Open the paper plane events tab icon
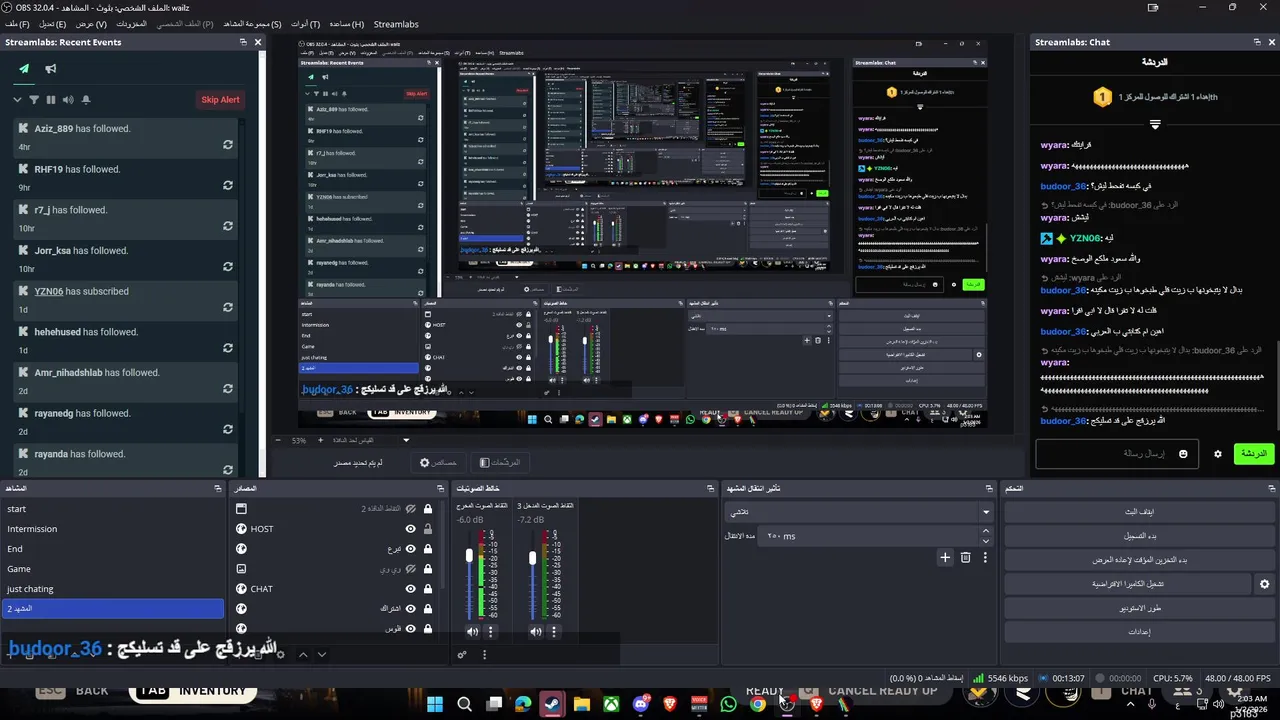Viewport: 1280px width, 720px height. (x=24, y=69)
